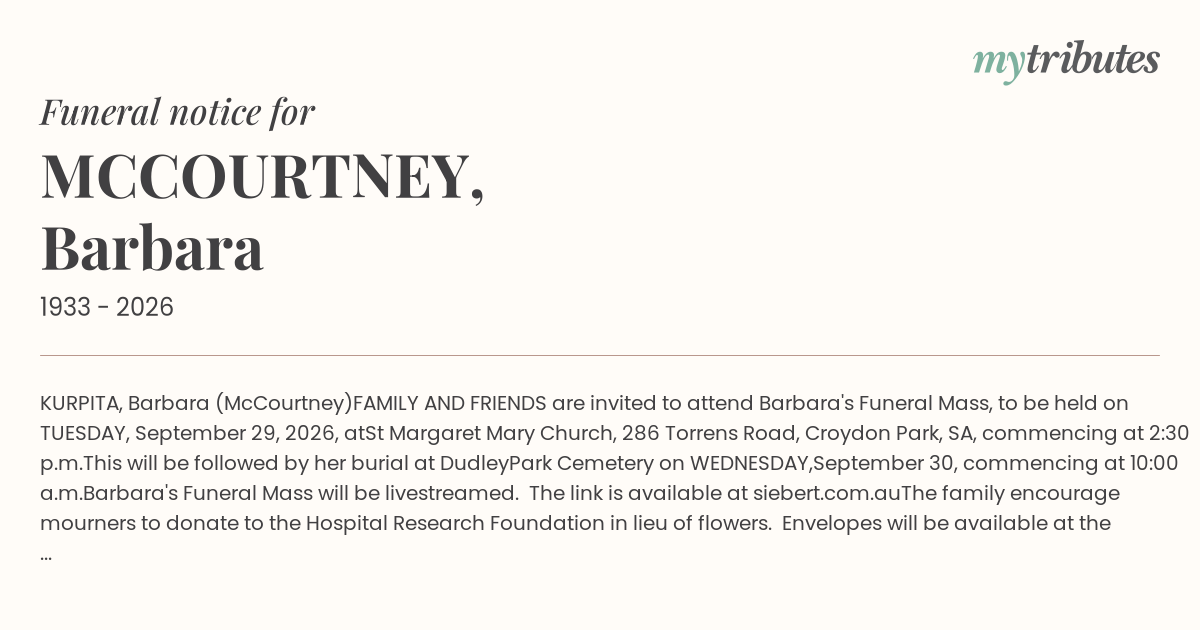The image size is (1200, 630).
Task: Click the first name Barbara heading
Action: point(152,249)
